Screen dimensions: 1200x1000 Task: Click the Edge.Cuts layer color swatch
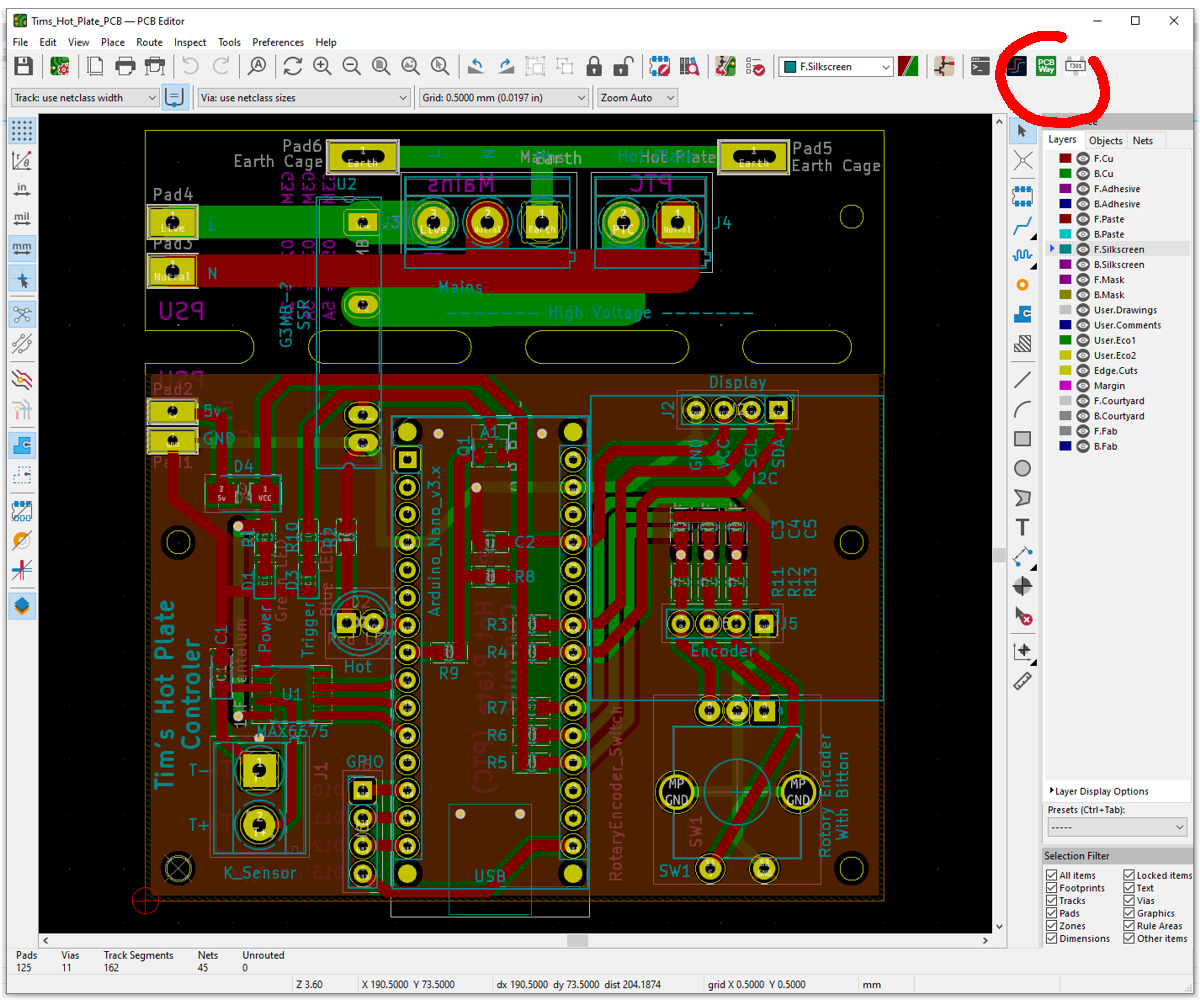coord(1064,370)
